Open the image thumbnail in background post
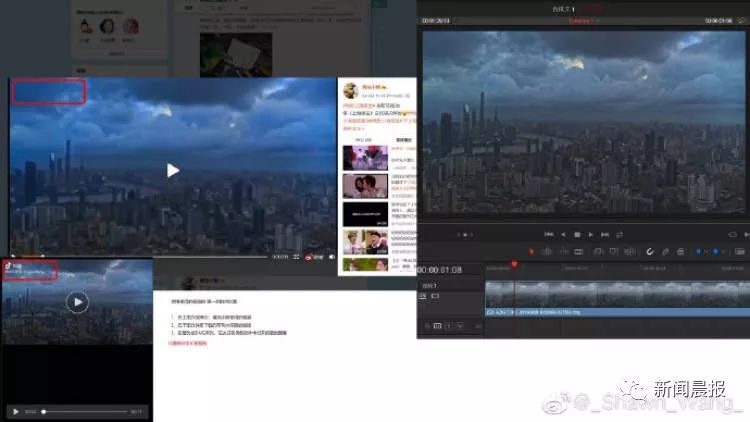 [x=236, y=54]
